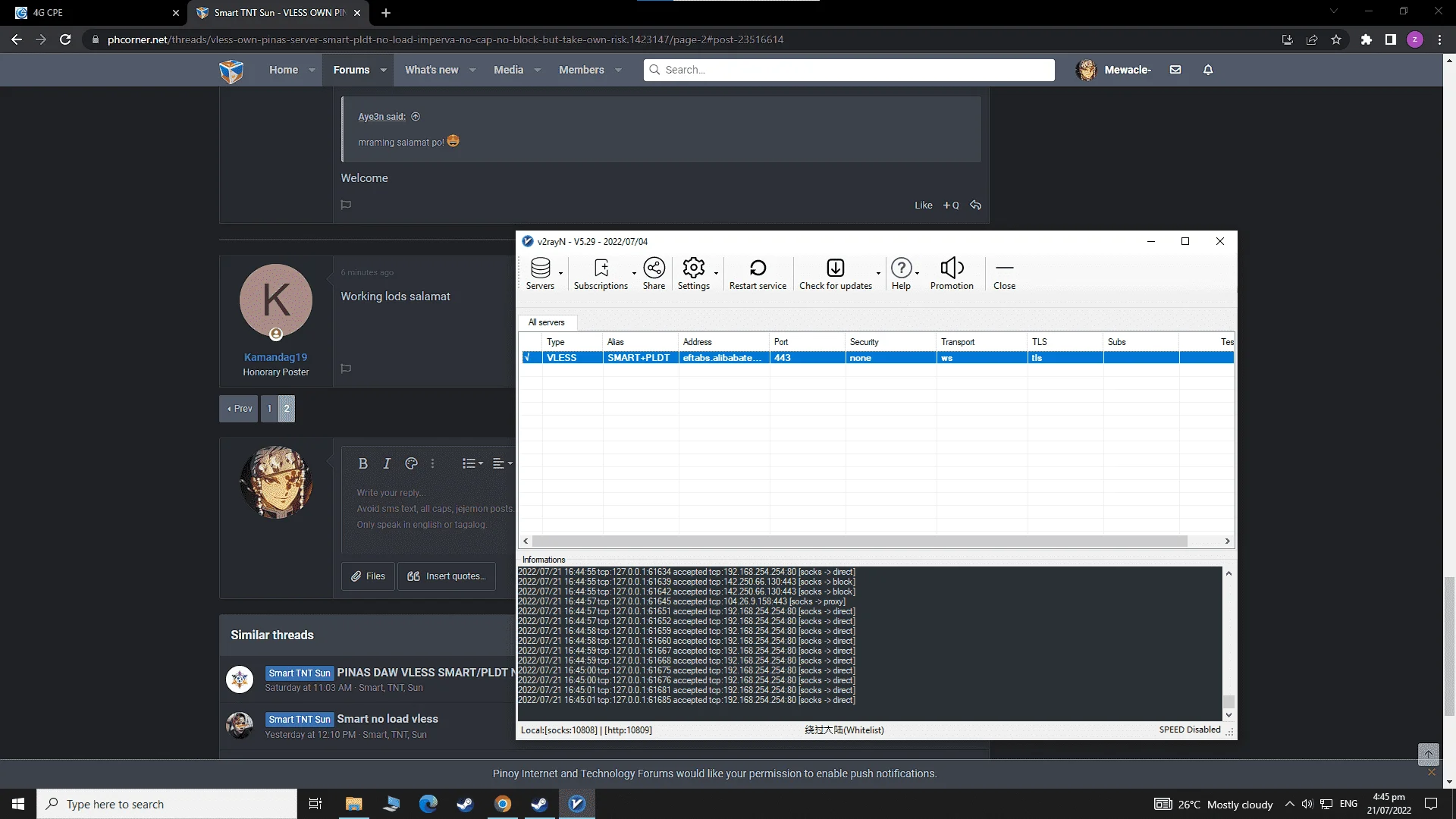Open the Mewacle- user account

(1112, 70)
